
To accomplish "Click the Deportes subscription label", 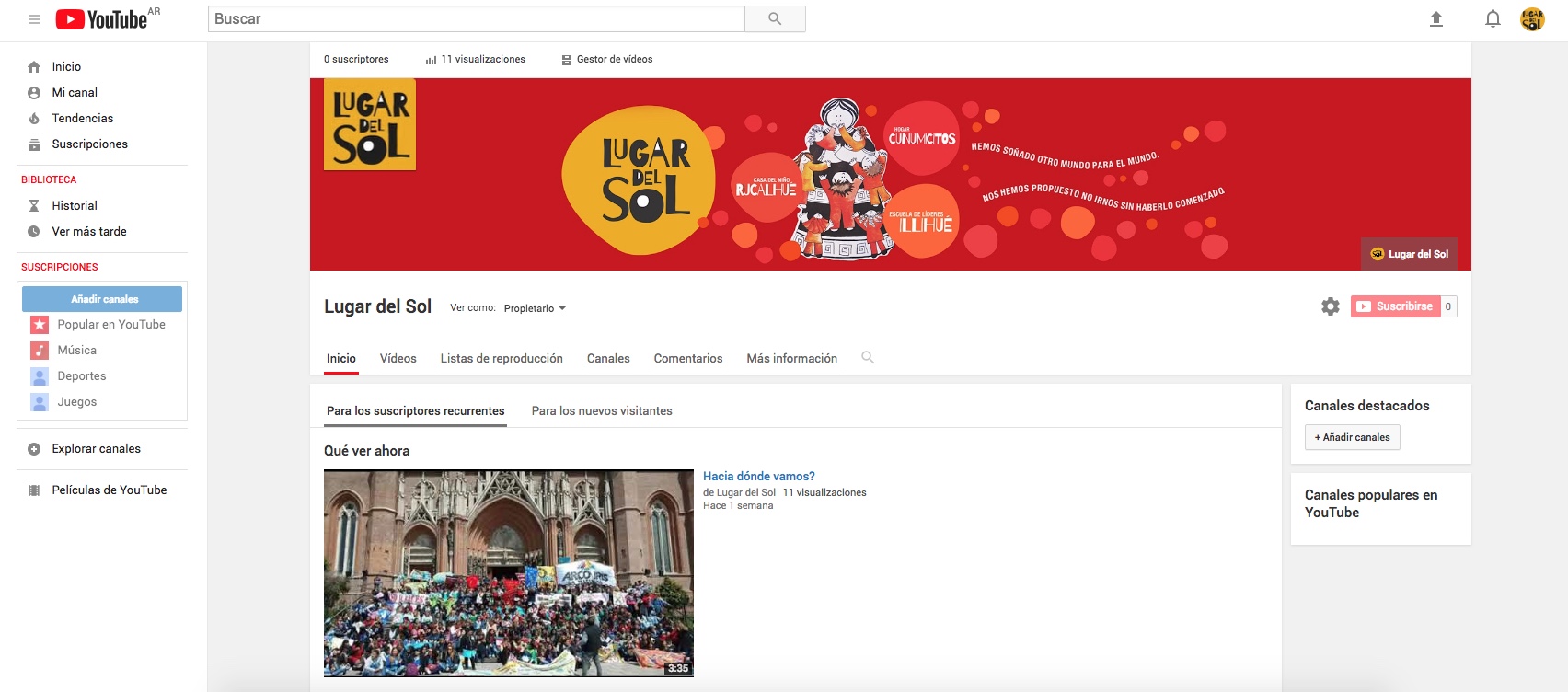I will [82, 376].
